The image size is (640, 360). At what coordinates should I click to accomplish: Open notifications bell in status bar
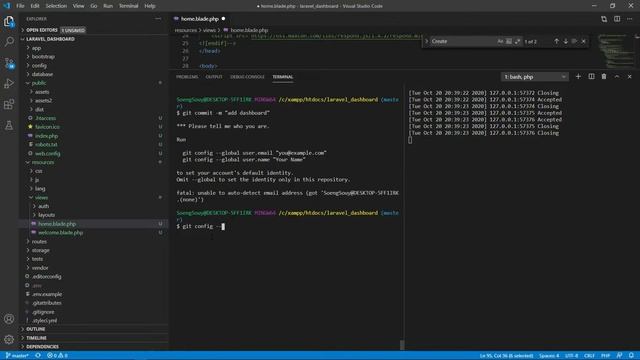pos(631,356)
